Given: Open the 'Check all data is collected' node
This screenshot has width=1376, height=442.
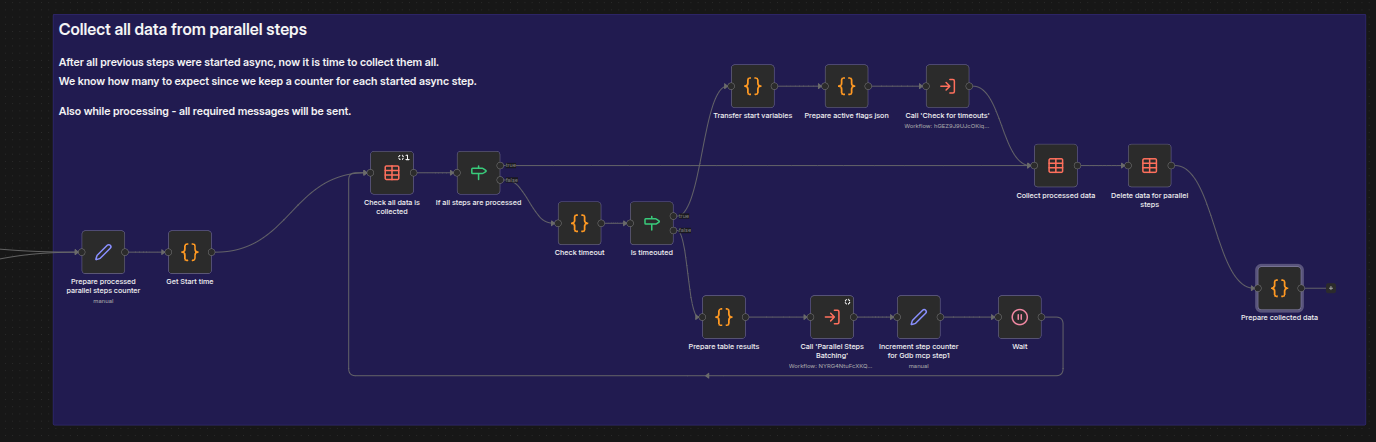Looking at the screenshot, I should 392,173.
